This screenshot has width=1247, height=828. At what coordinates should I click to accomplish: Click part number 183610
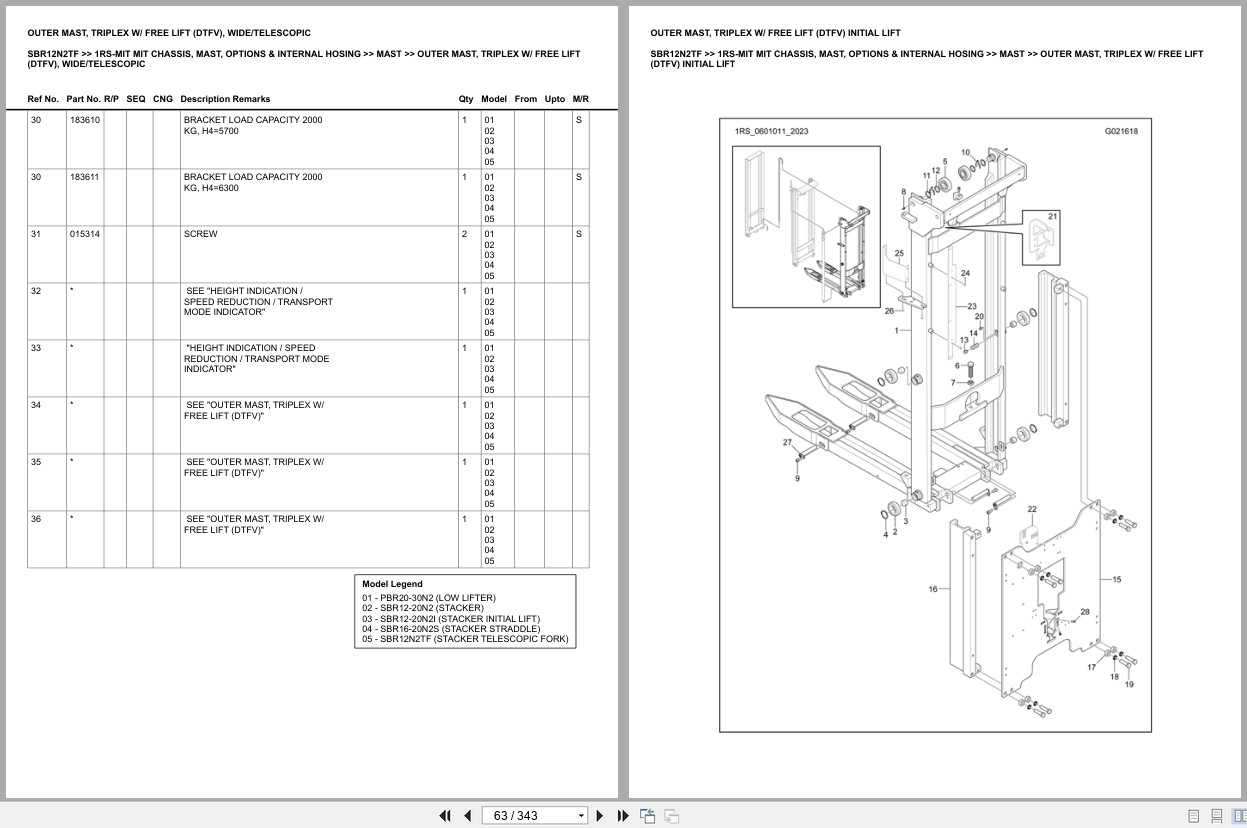tap(84, 120)
